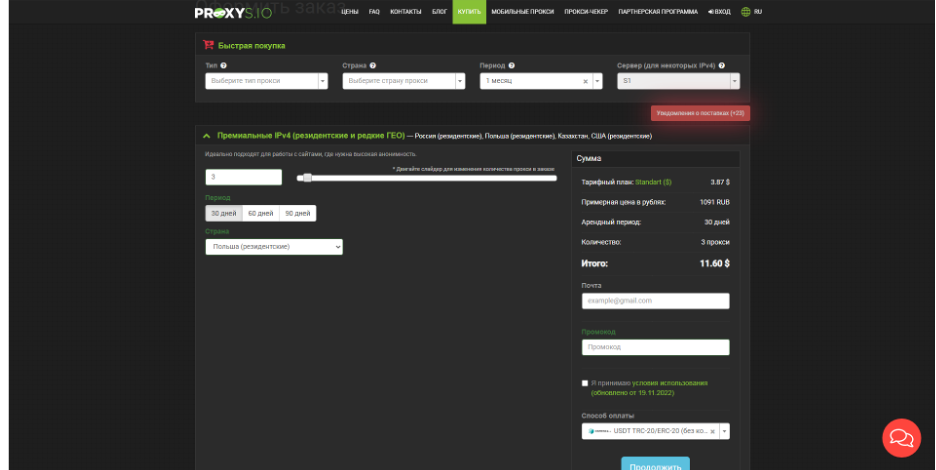Open the USDT TRC-20/ERC-20 payment dropdown
This screenshot has height=470, width=936.
[655, 431]
